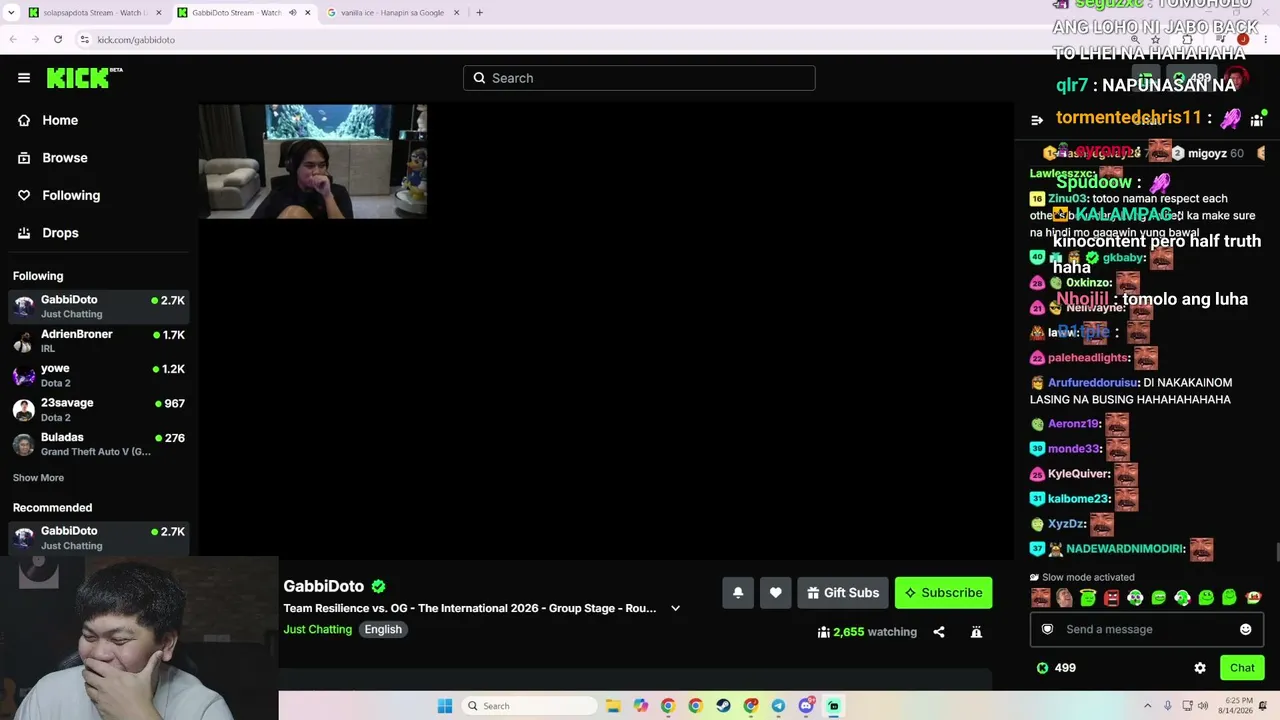Click the site information icon
Viewport: 1280px width, 720px height.
[85, 39]
